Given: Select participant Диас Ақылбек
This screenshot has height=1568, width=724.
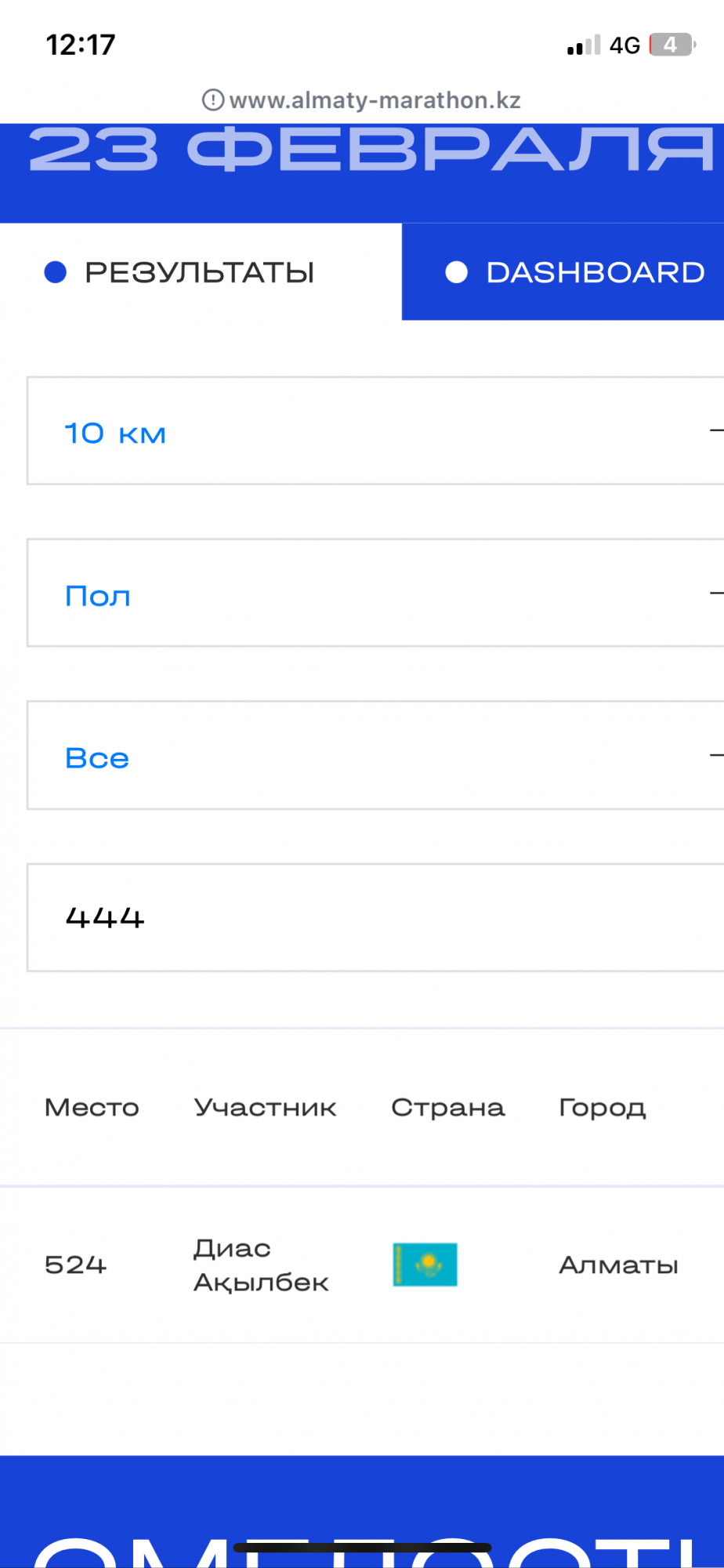Looking at the screenshot, I should tap(261, 1265).
